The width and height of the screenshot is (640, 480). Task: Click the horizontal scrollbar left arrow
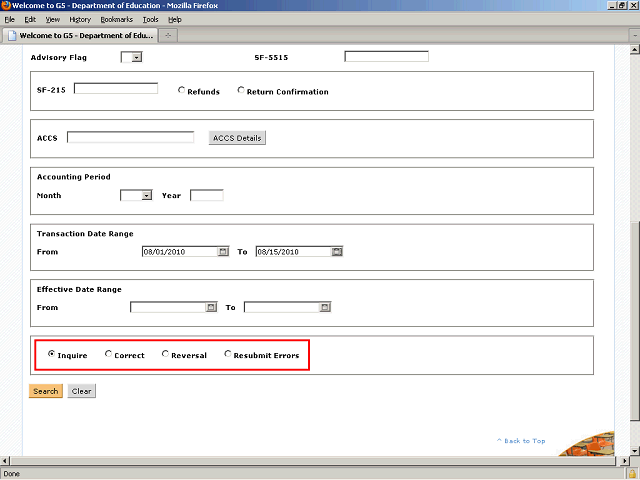tap(5, 461)
